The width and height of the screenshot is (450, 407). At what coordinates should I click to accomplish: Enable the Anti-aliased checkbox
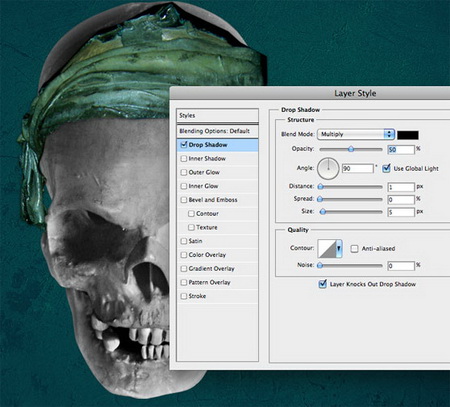click(x=354, y=249)
